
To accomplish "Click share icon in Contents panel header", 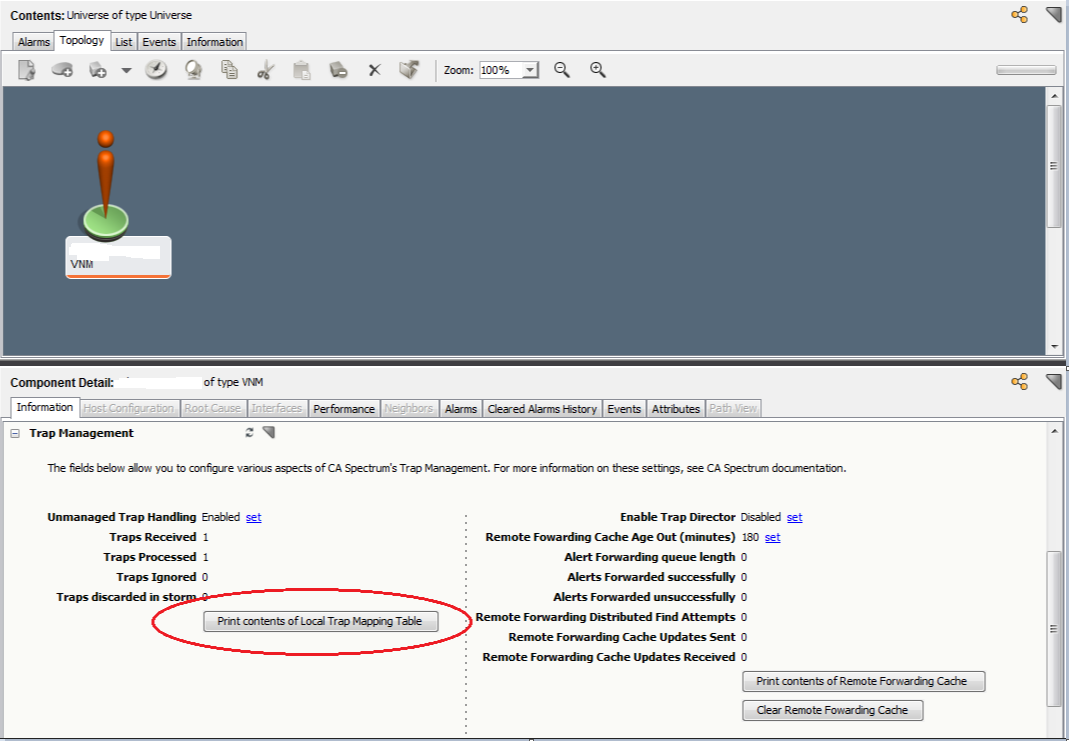I will (1019, 14).
